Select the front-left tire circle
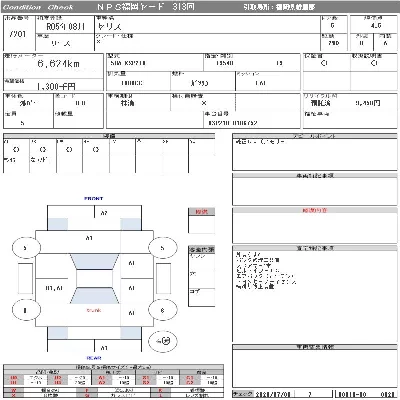The image size is (400, 400). [x=26, y=248]
